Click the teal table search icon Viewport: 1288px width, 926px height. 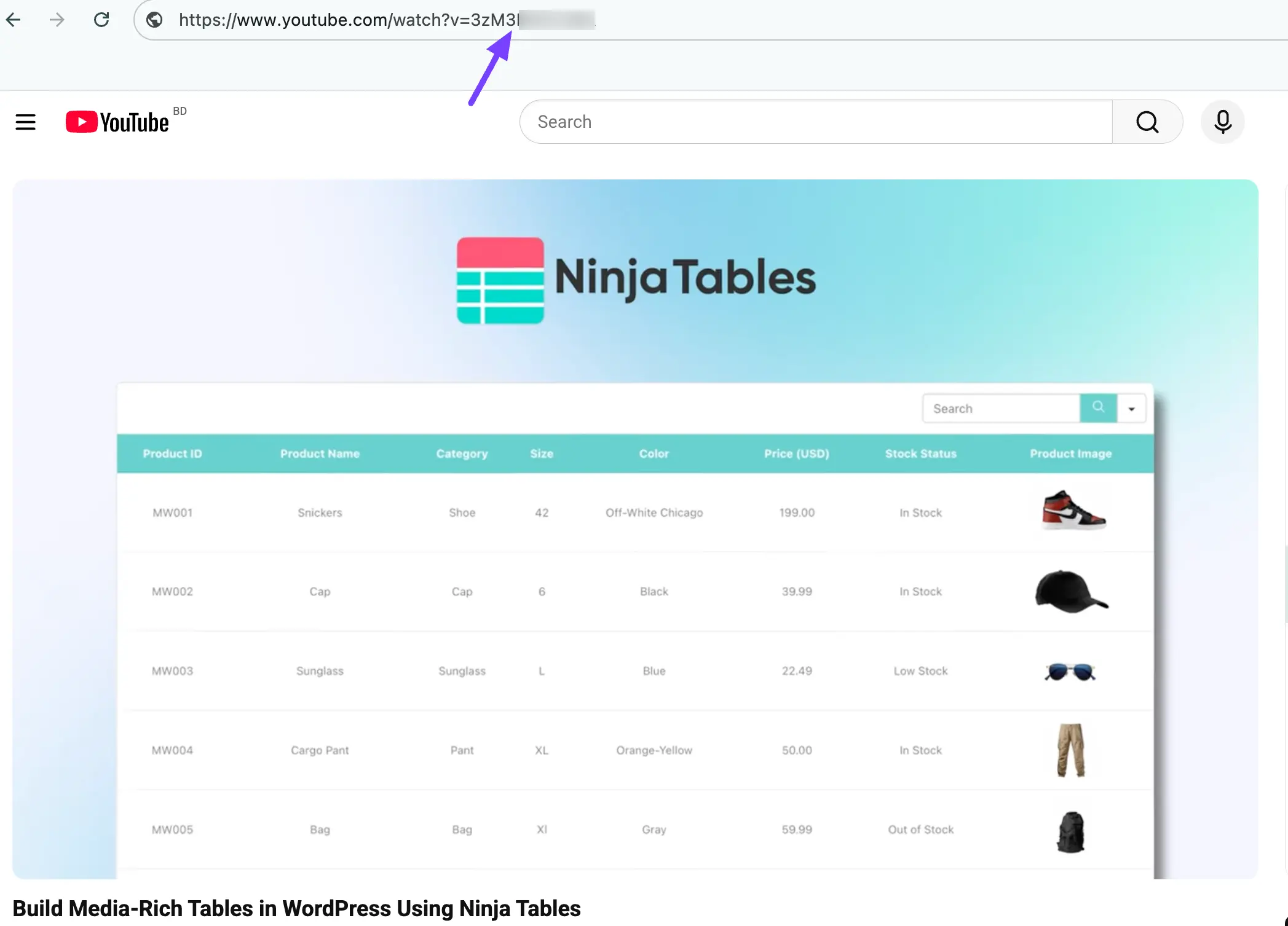point(1098,408)
